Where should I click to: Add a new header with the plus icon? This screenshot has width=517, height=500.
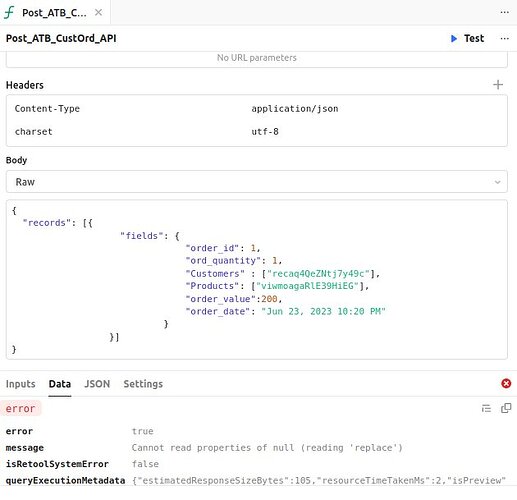click(498, 85)
